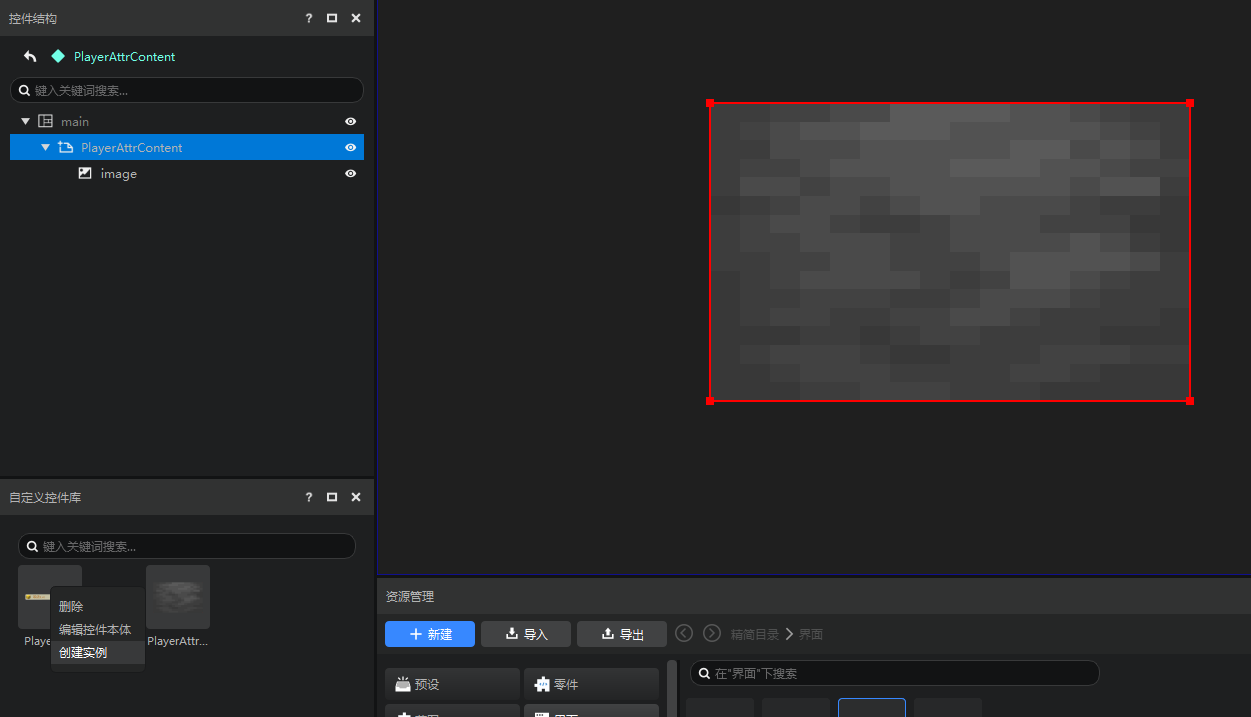Click the float window icon in 自定义控件库 panel
The image size is (1251, 717).
332,497
